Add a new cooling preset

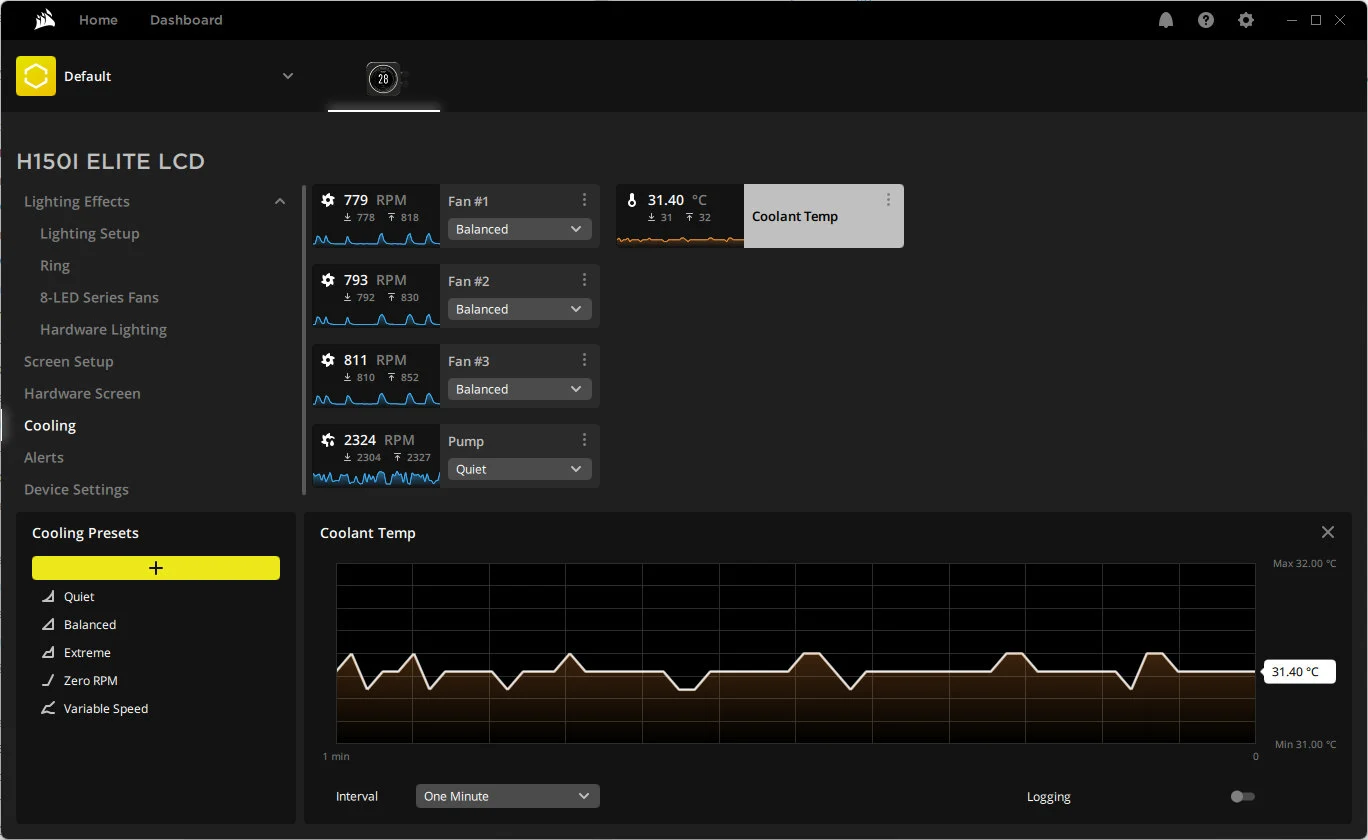click(x=156, y=568)
